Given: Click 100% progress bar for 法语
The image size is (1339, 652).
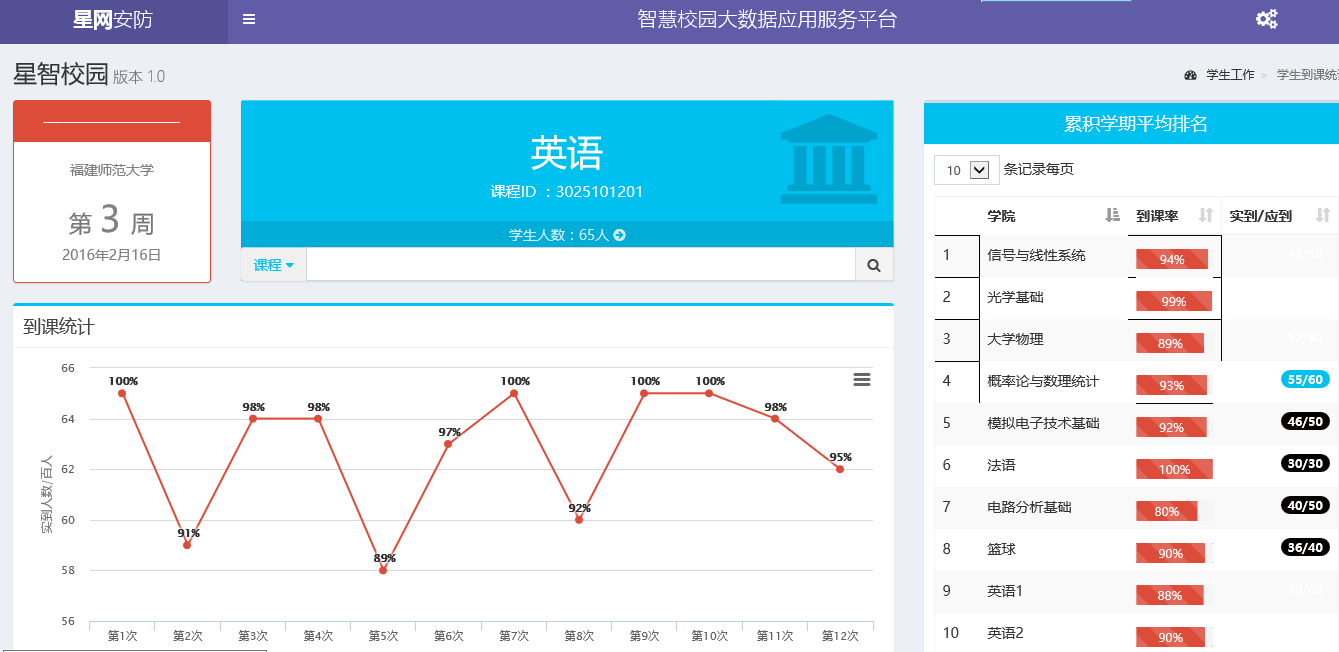Looking at the screenshot, I should [1174, 469].
